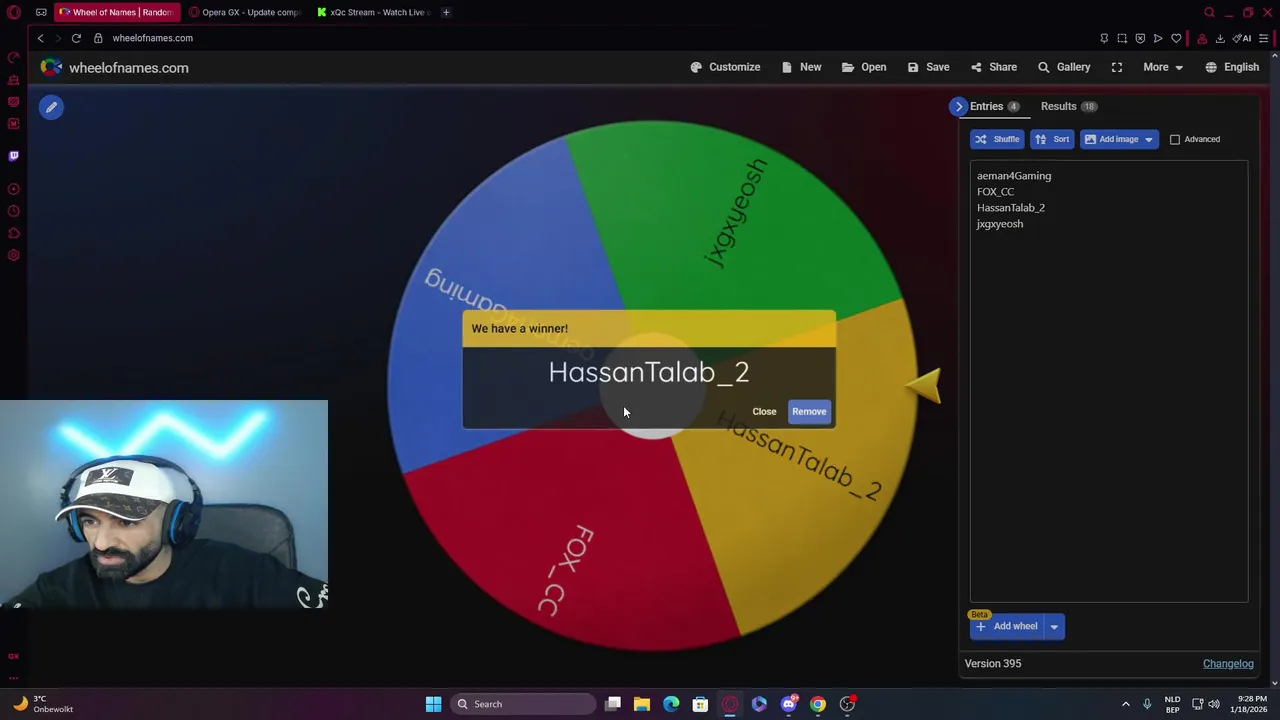This screenshot has width=1280, height=720.
Task: Open the AI assistant icon
Action: [1242, 38]
